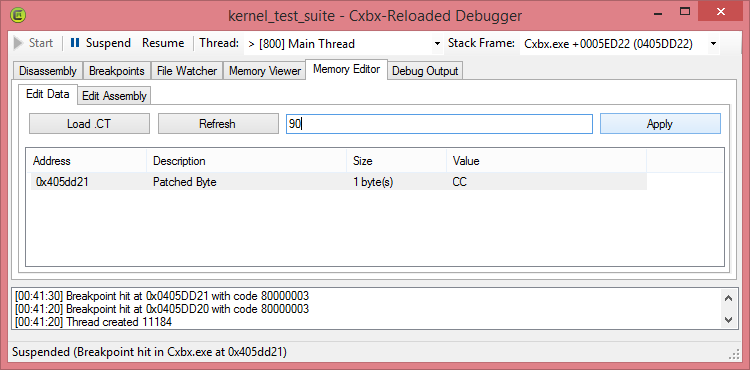
Task: Focus the value input field containing 90
Action: [x=439, y=124]
